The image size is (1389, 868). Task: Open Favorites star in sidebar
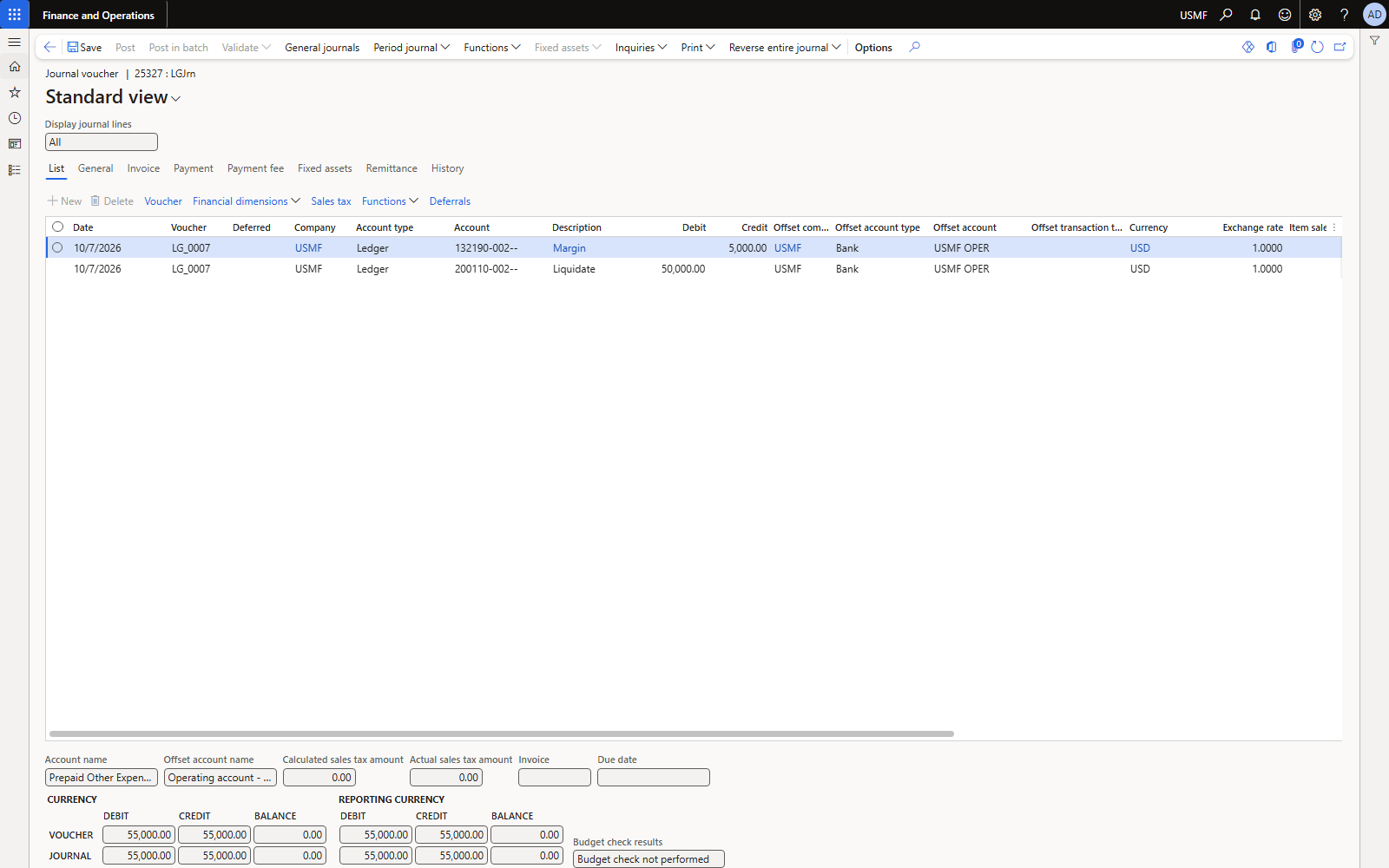[14, 92]
